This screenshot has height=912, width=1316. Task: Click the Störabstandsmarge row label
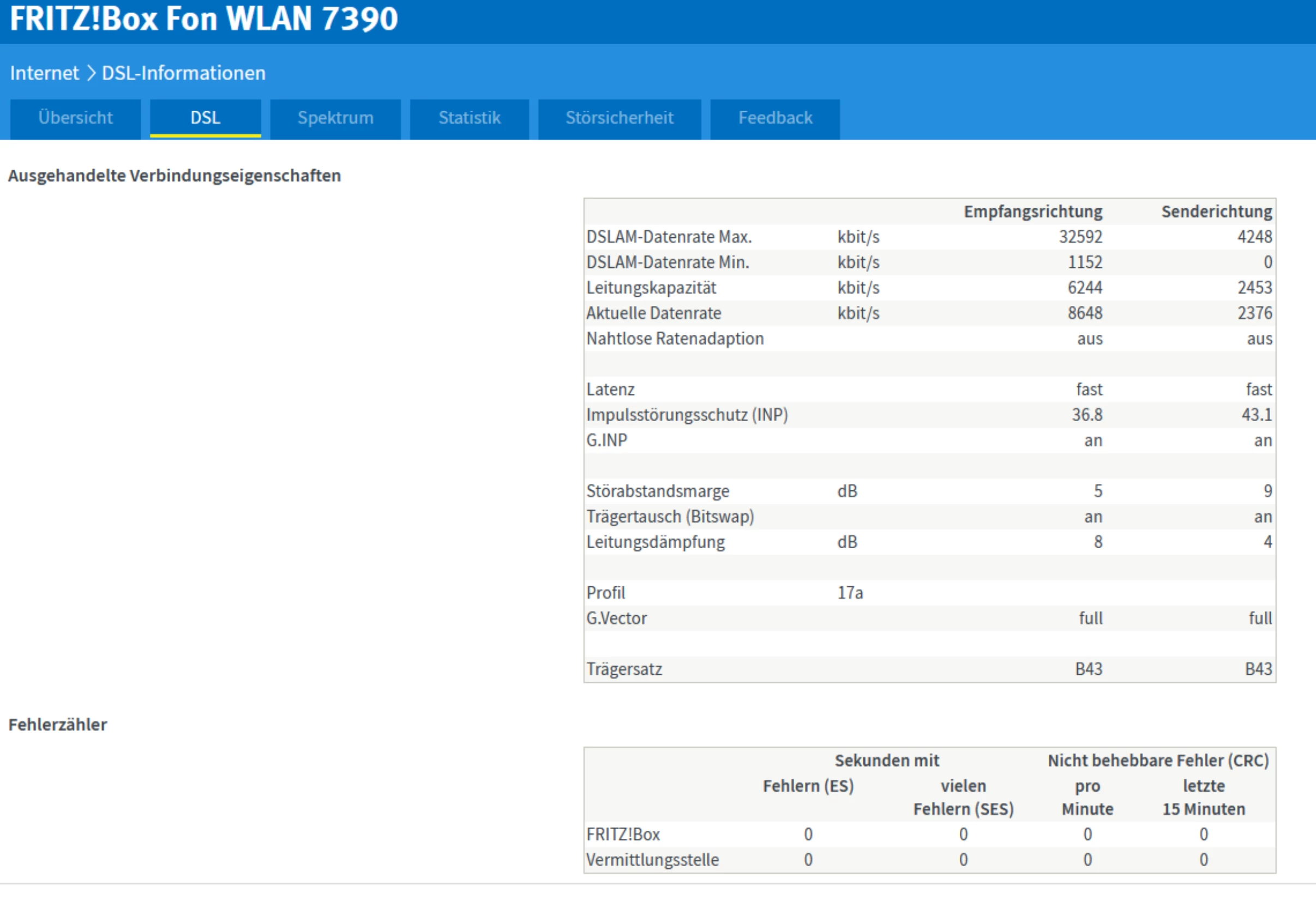tap(657, 491)
